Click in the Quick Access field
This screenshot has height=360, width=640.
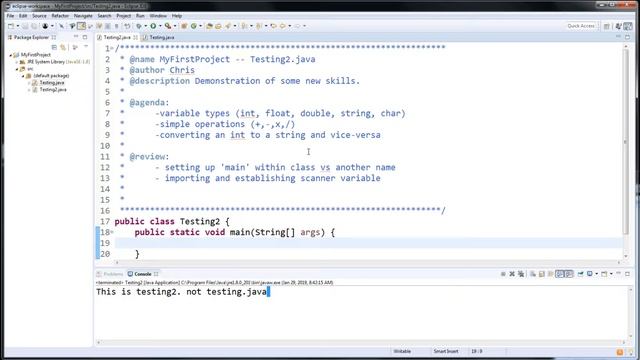click(x=581, y=26)
